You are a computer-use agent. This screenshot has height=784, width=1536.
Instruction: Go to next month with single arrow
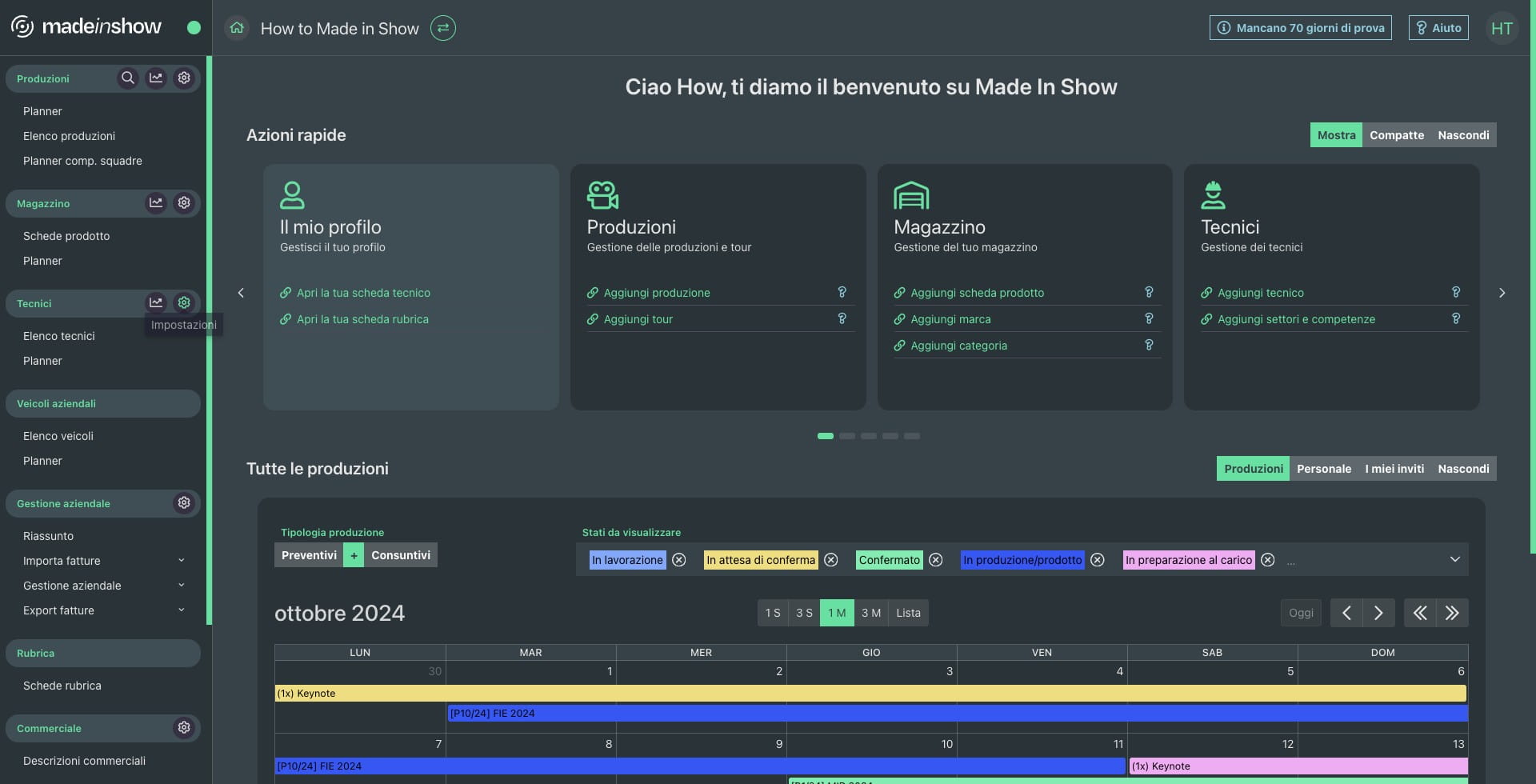[x=1378, y=613]
